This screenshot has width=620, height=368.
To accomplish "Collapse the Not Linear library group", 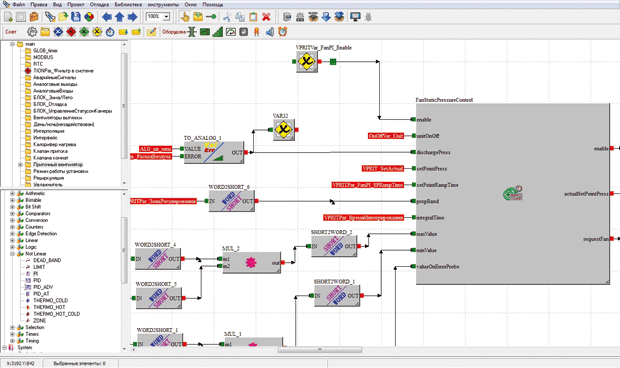I will pos(12,254).
